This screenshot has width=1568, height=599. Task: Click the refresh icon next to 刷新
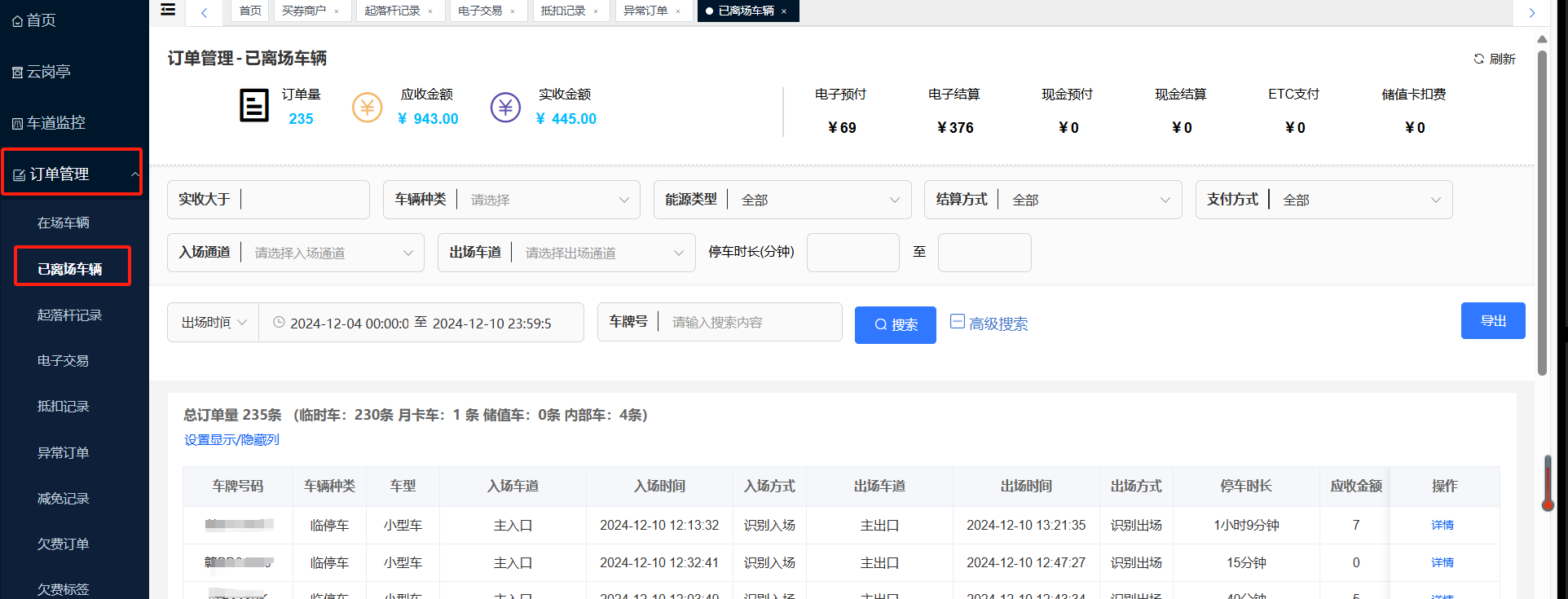tap(1479, 59)
